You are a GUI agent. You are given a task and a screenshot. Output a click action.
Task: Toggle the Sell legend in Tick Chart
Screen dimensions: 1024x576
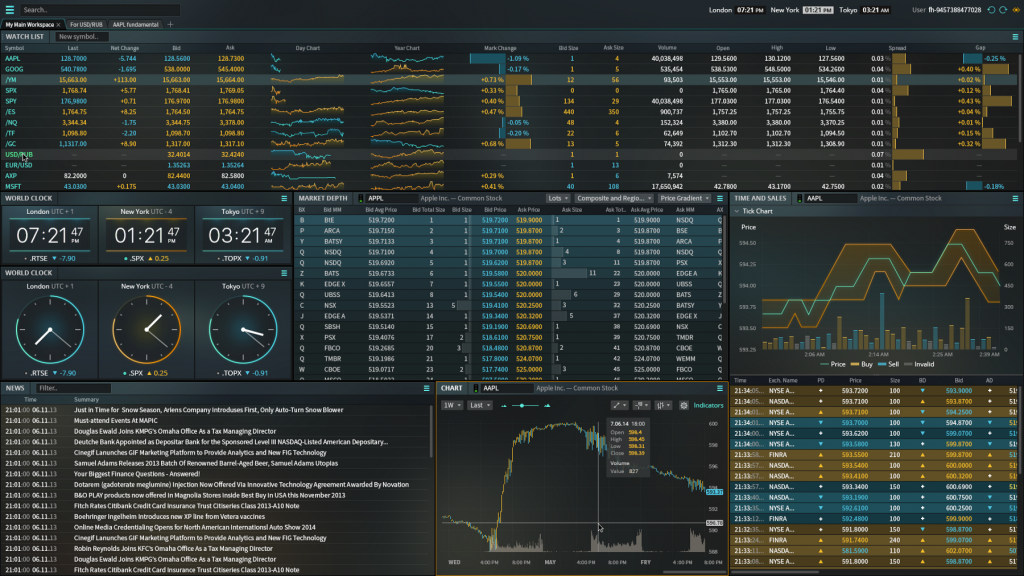(x=889, y=364)
